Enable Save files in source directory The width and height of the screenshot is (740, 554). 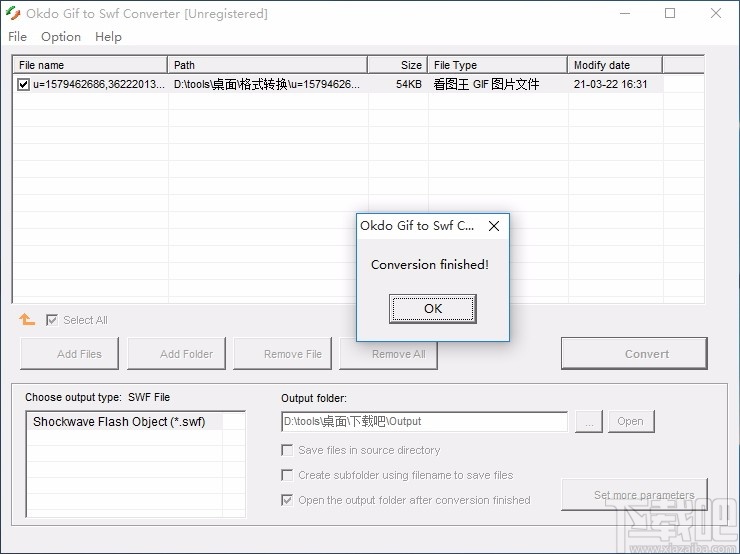point(287,450)
